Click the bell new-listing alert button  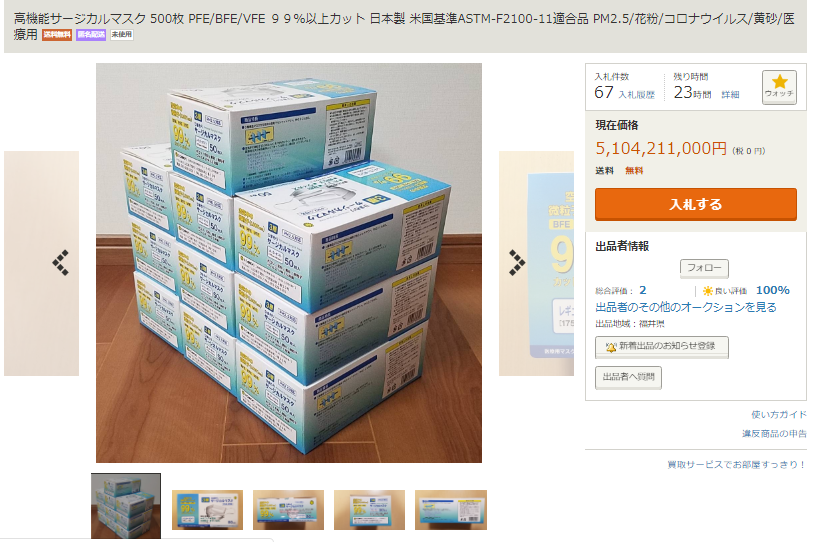(662, 347)
